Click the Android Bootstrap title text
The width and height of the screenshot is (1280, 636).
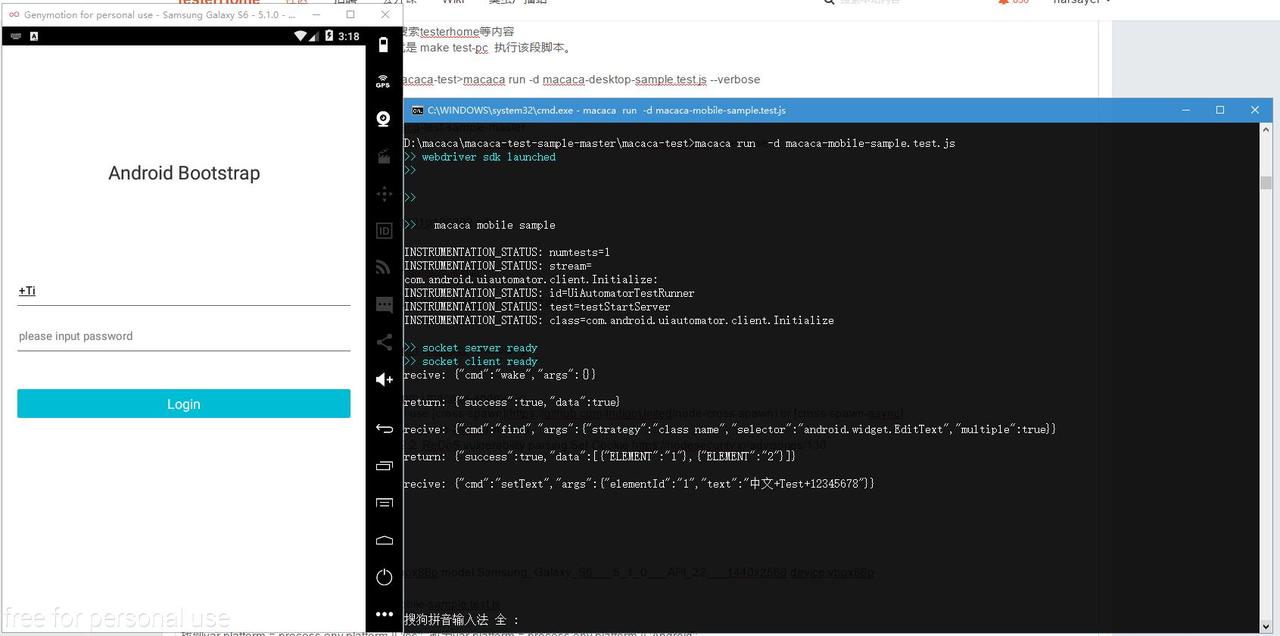184,173
